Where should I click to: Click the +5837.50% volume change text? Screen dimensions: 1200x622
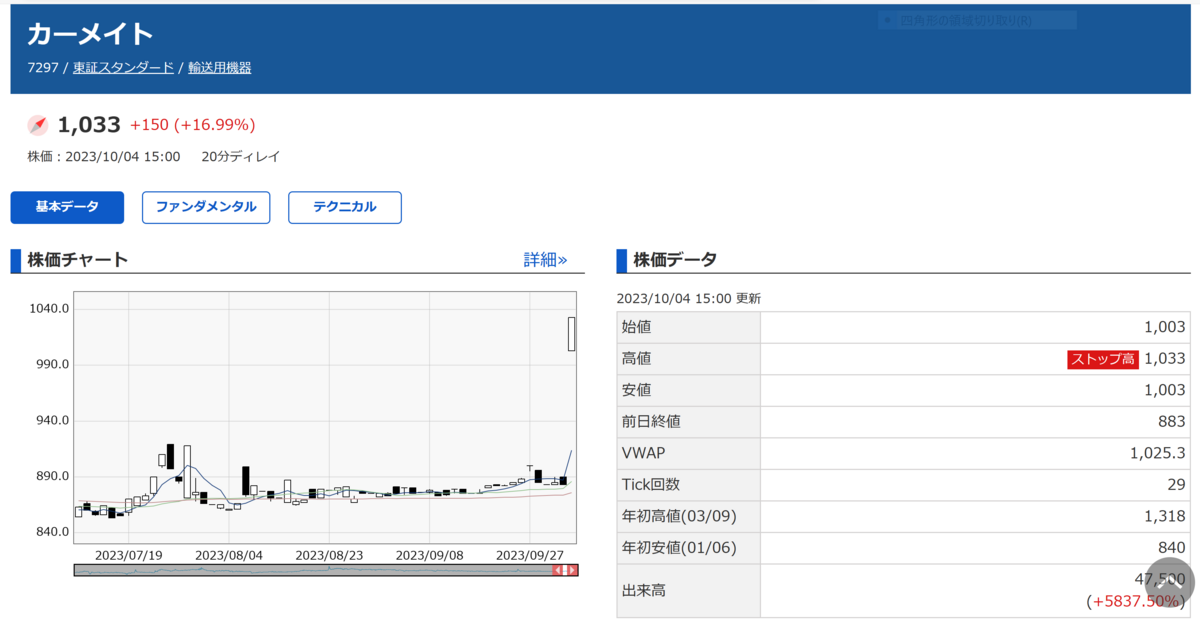[x=1137, y=601]
